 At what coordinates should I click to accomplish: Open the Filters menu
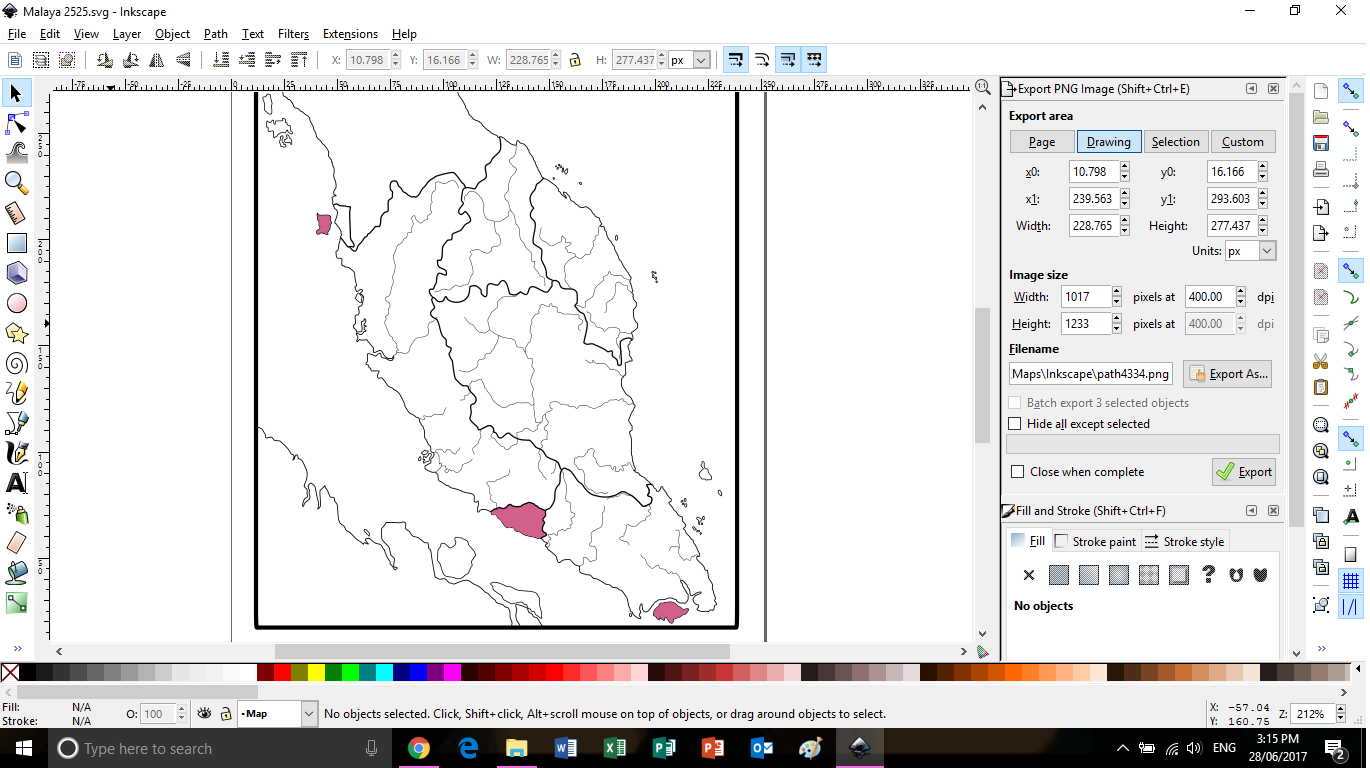click(293, 34)
